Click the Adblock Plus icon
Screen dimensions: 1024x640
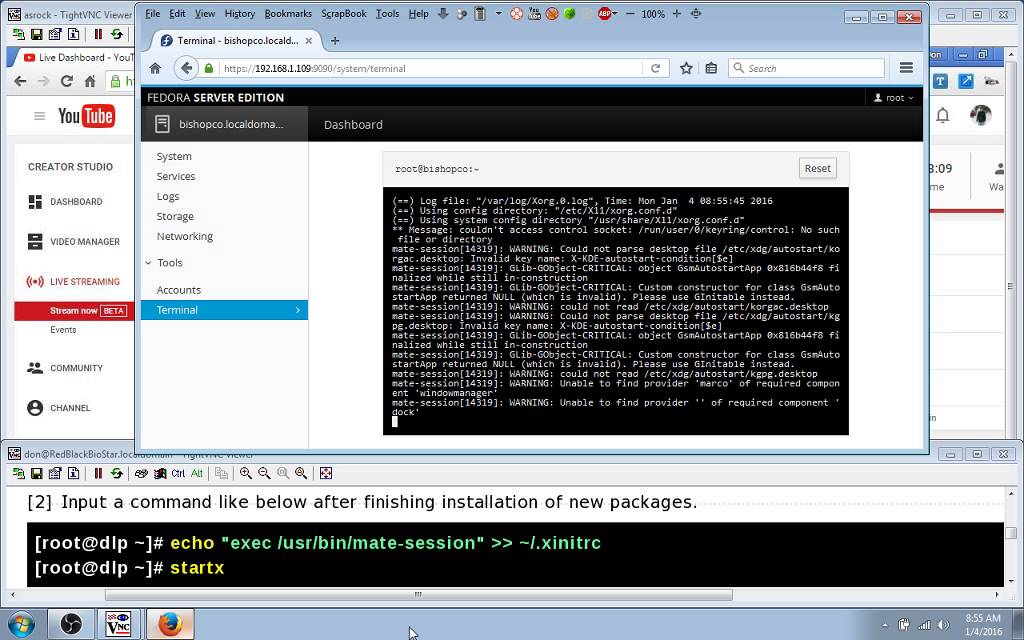tap(605, 14)
